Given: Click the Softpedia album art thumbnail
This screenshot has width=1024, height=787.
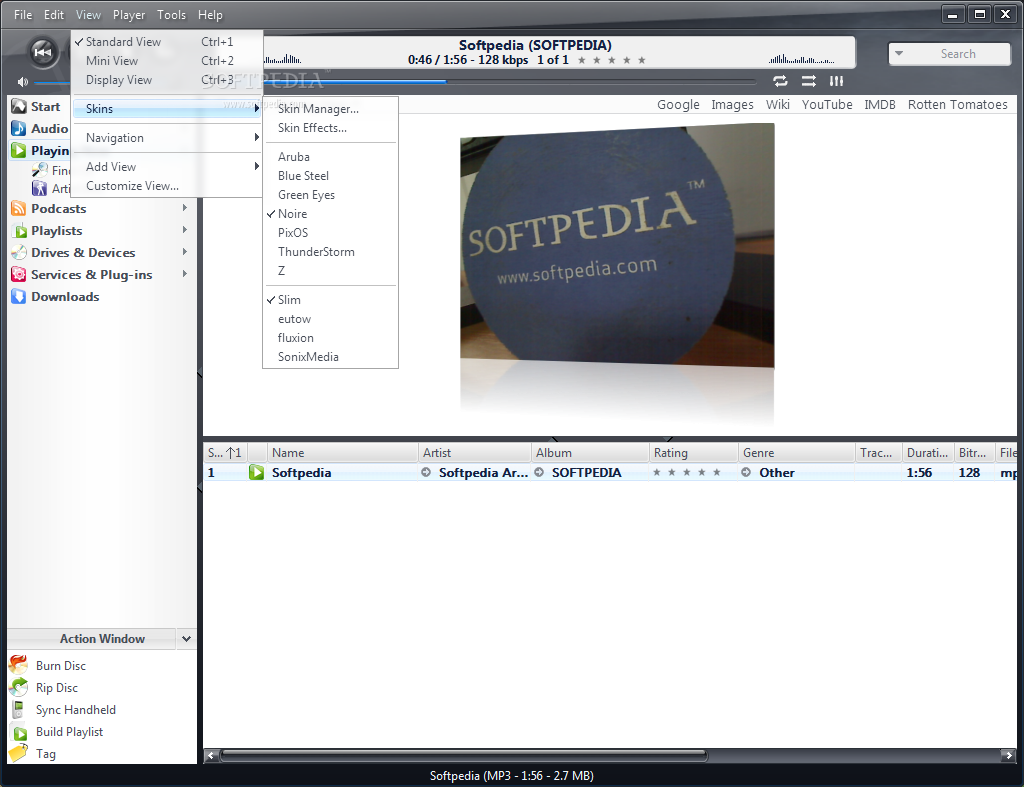Looking at the screenshot, I should point(617,245).
